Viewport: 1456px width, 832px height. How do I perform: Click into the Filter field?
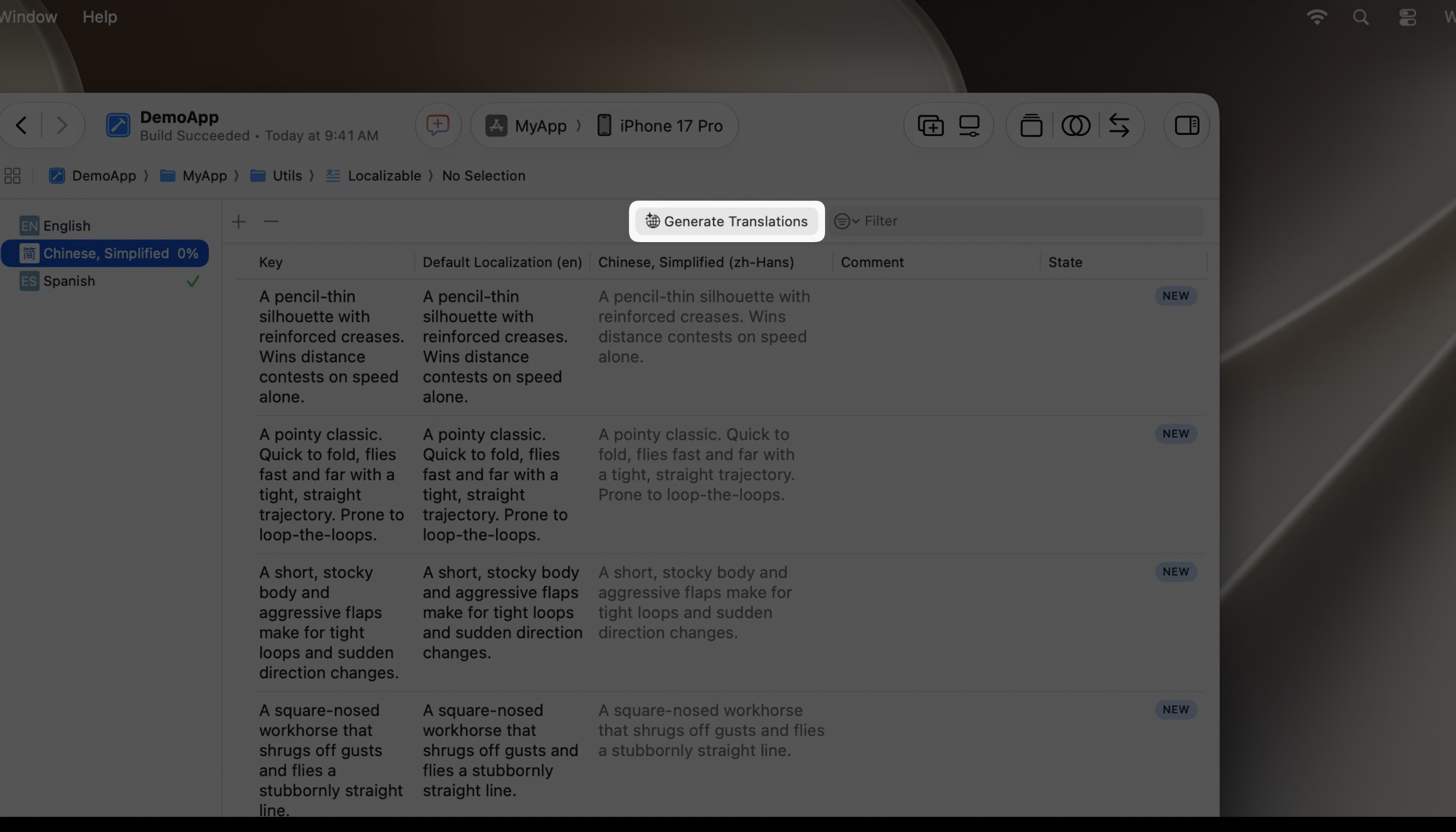coord(1017,221)
